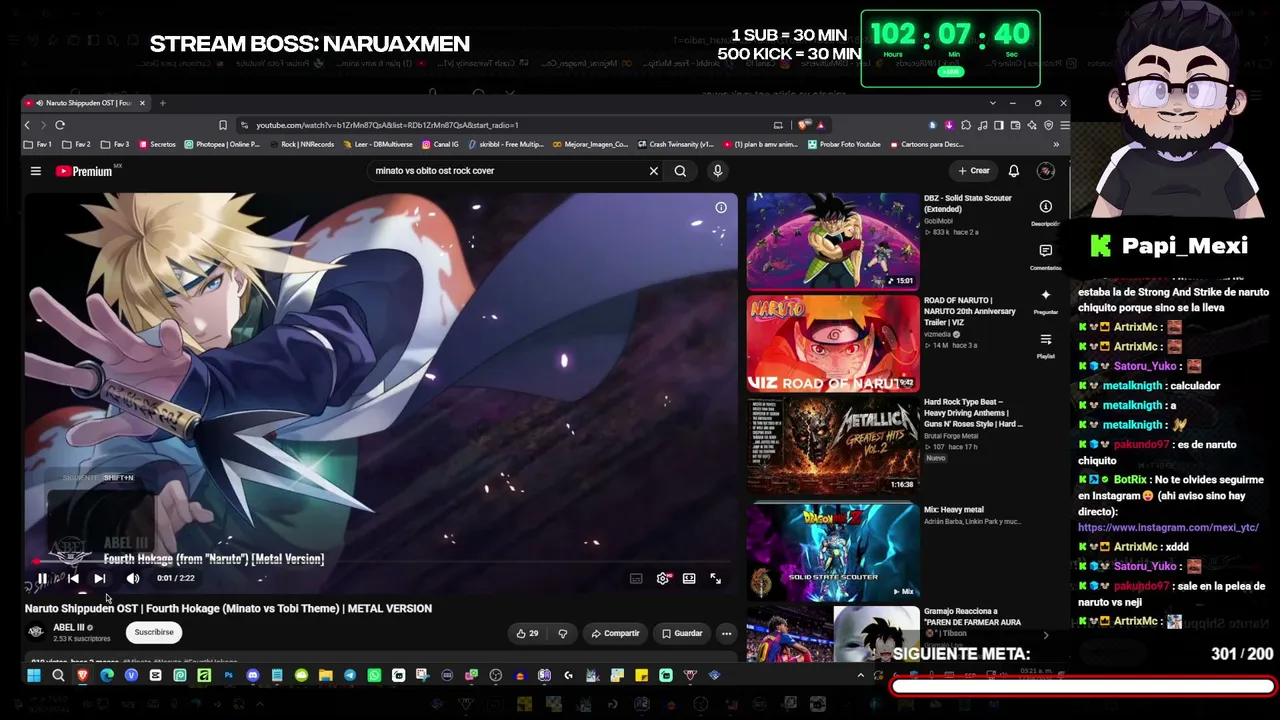The height and width of the screenshot is (720, 1280).
Task: Open DBZ Solid State Scouter video thumbnail
Action: click(833, 241)
